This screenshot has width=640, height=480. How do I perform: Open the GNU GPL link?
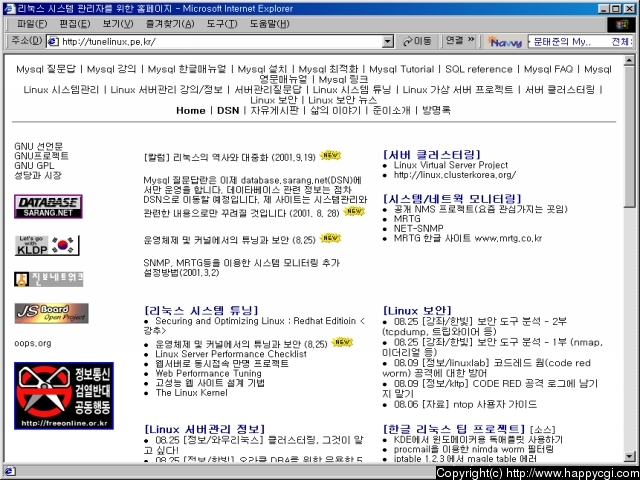pyautogui.click(x=34, y=166)
